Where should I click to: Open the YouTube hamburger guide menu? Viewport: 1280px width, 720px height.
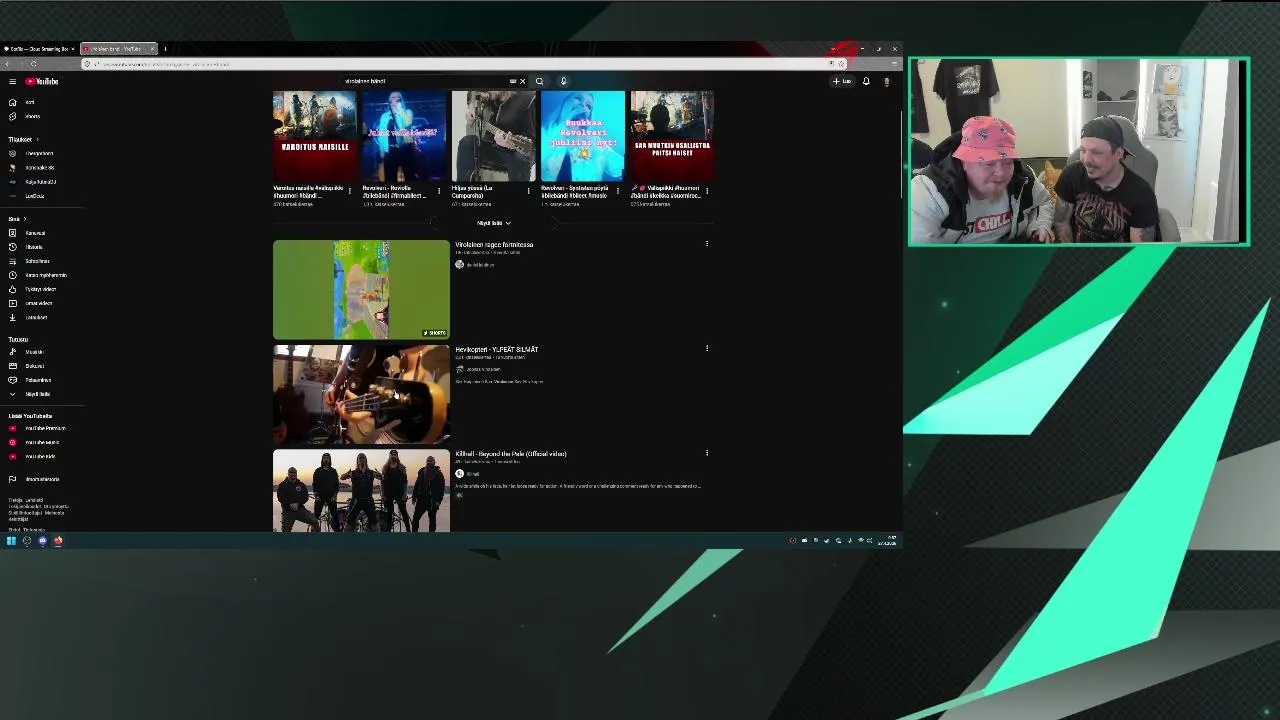point(12,81)
